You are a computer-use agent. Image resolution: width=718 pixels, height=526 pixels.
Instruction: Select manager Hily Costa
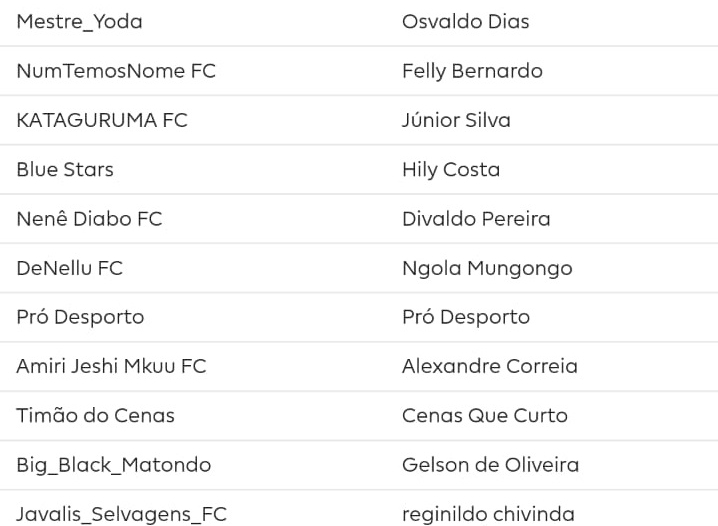pyautogui.click(x=451, y=170)
